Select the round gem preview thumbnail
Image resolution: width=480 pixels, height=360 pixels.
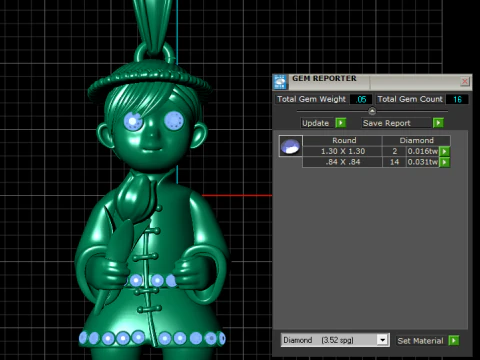tap(291, 146)
